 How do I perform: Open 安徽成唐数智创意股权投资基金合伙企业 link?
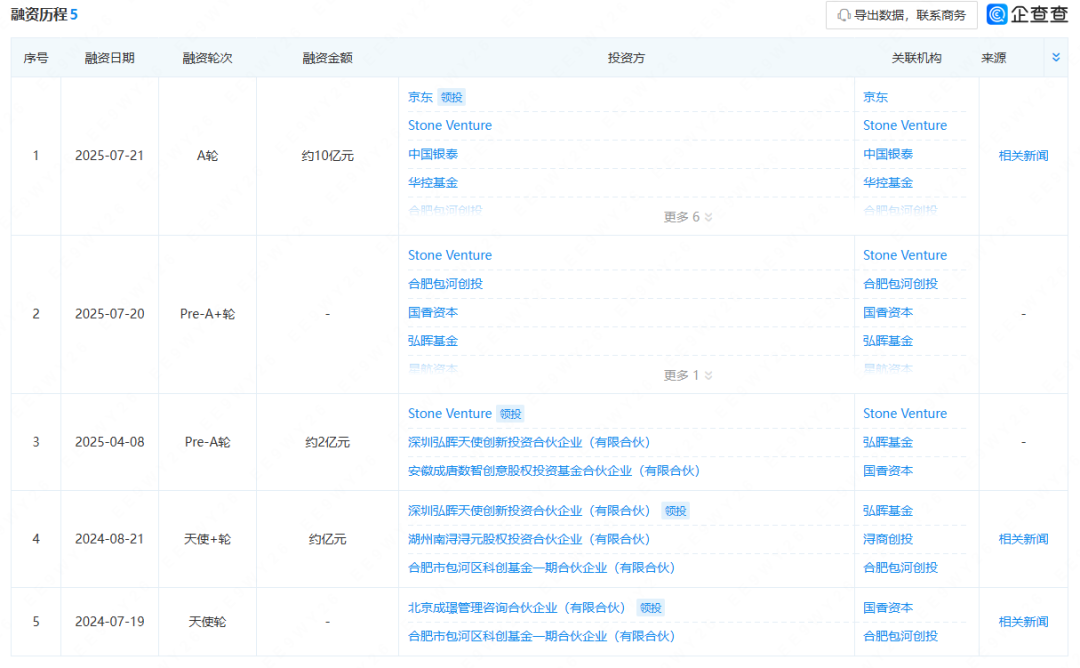tap(554, 471)
